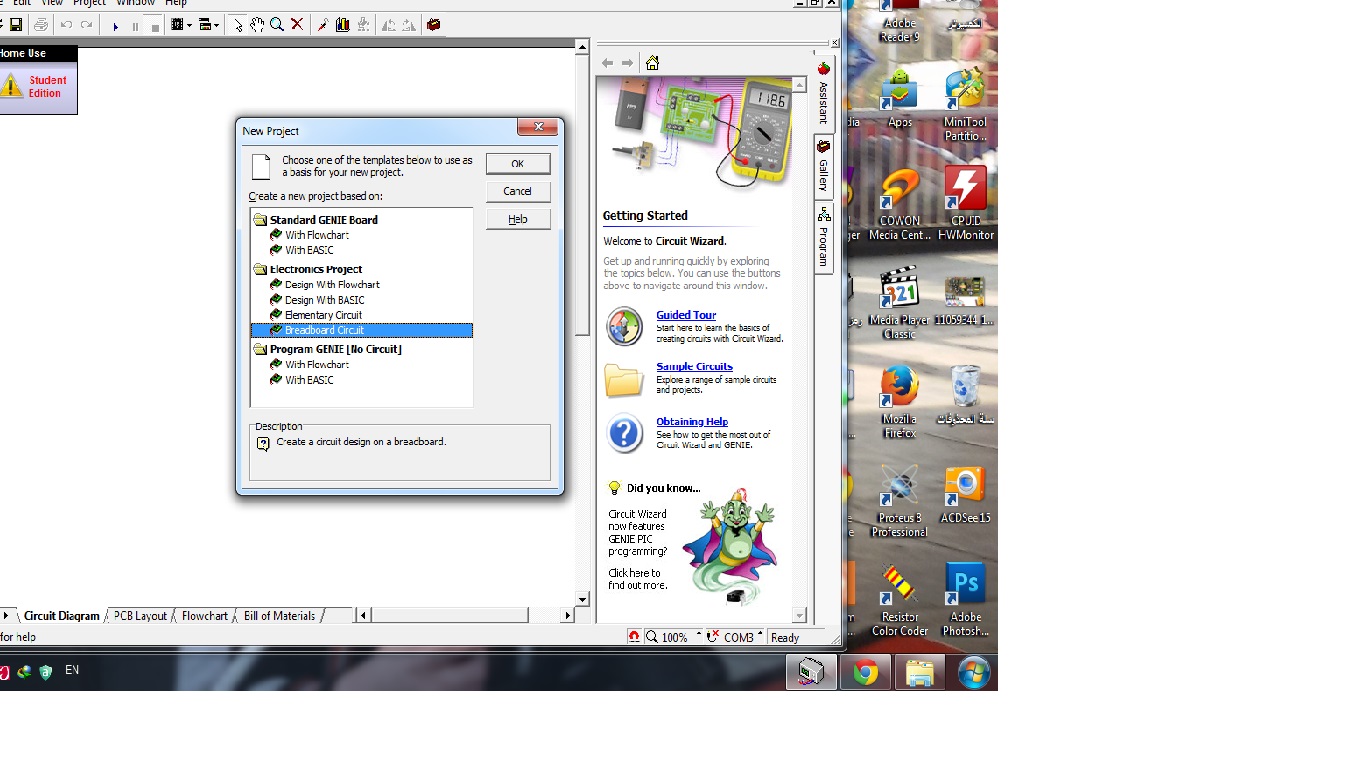1366x768 pixels.
Task: Select the arrow pointer tool
Action: click(x=238, y=25)
